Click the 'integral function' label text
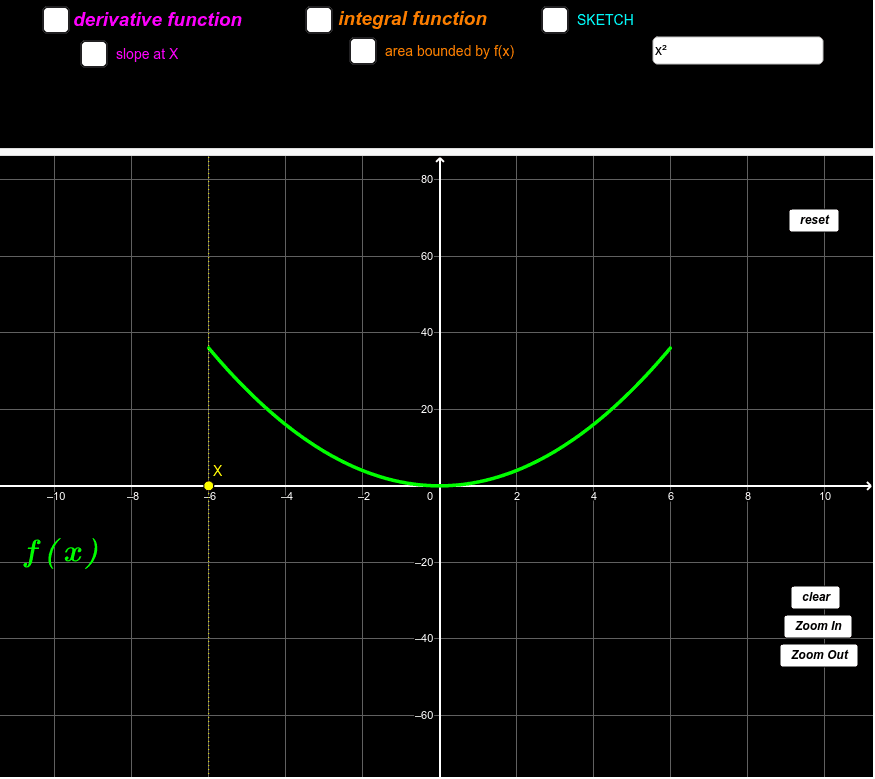 click(412, 19)
